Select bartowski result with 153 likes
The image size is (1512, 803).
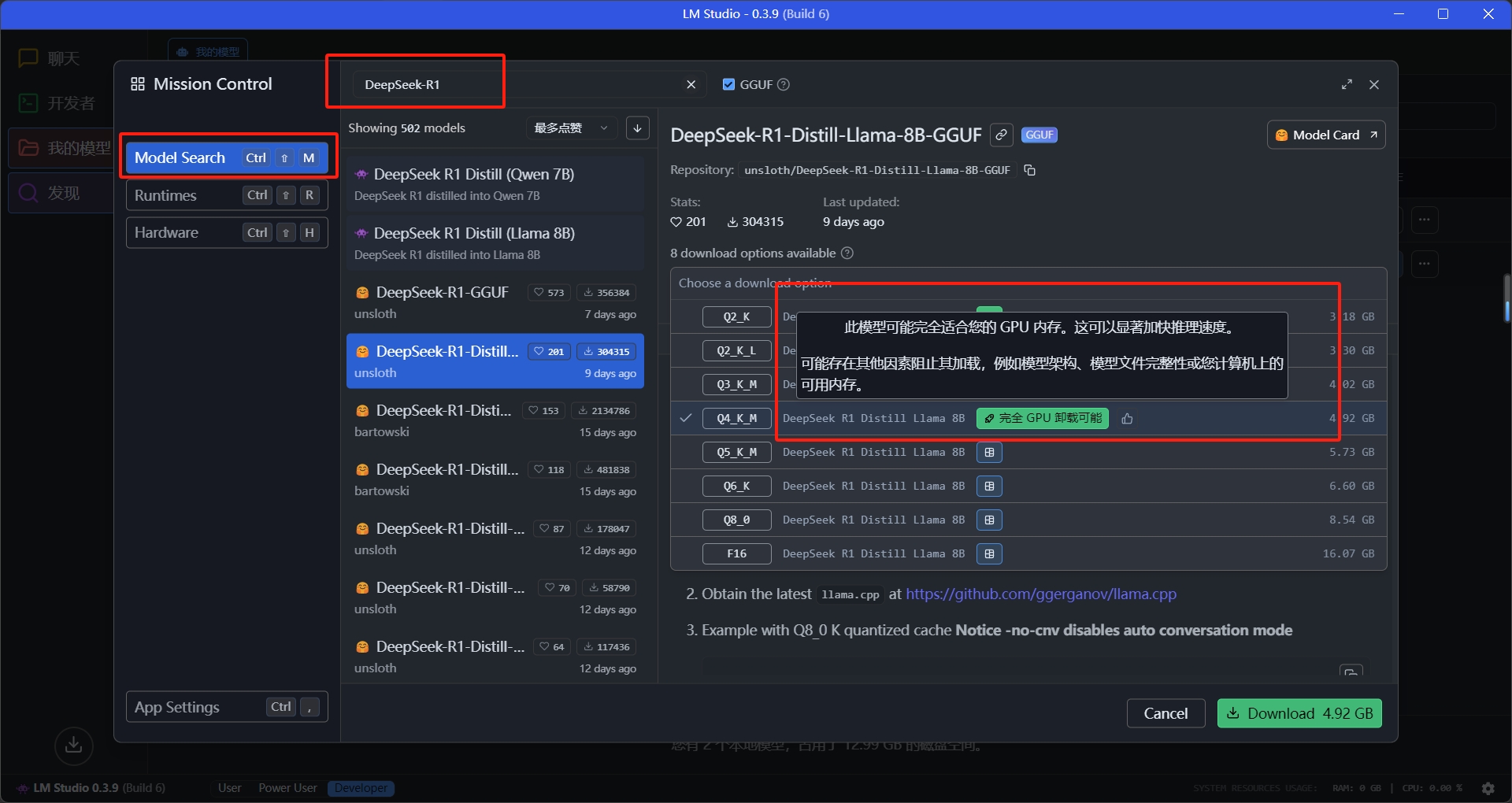pos(495,420)
